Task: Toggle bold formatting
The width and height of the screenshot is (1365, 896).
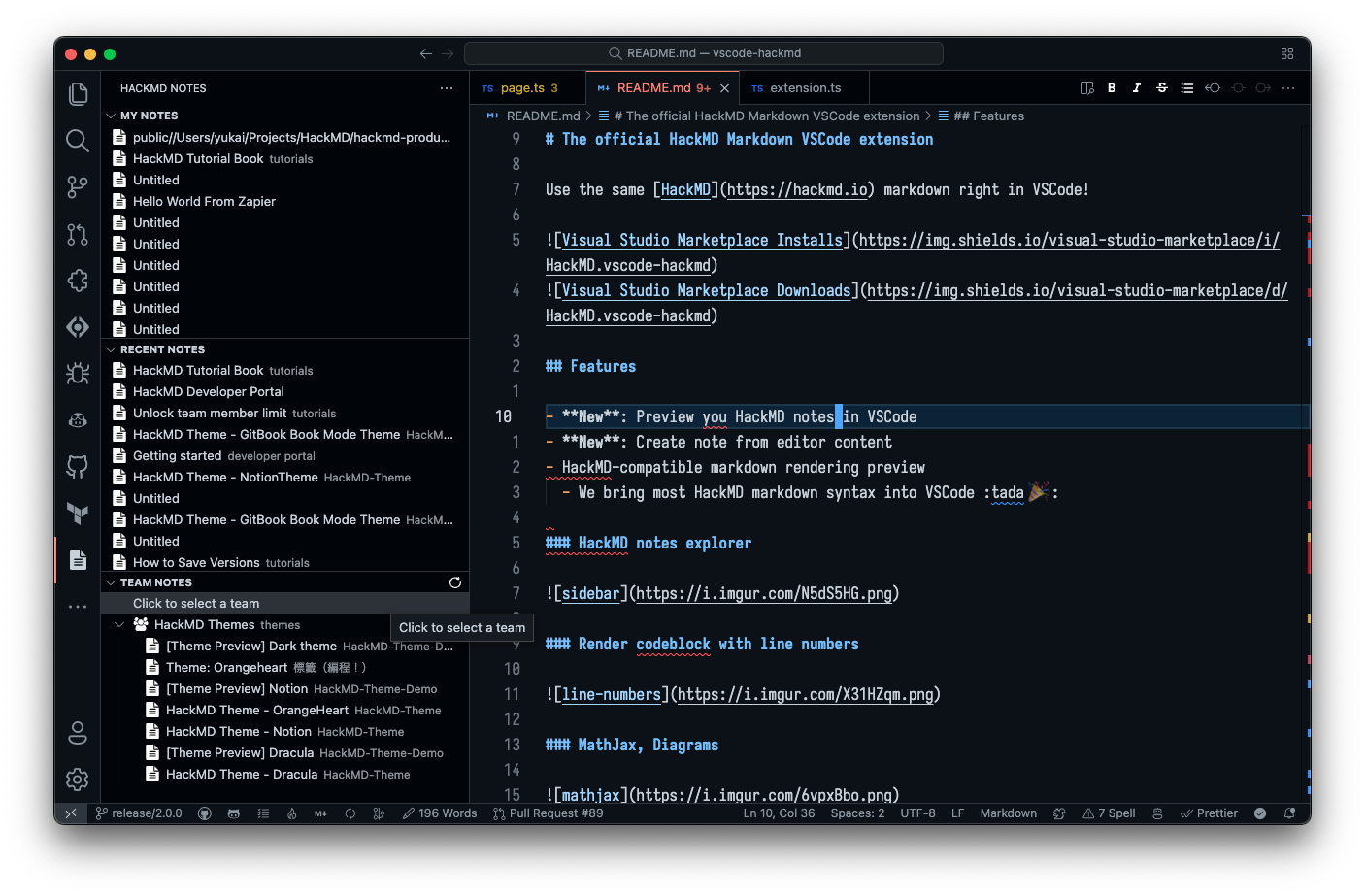Action: click(1112, 88)
